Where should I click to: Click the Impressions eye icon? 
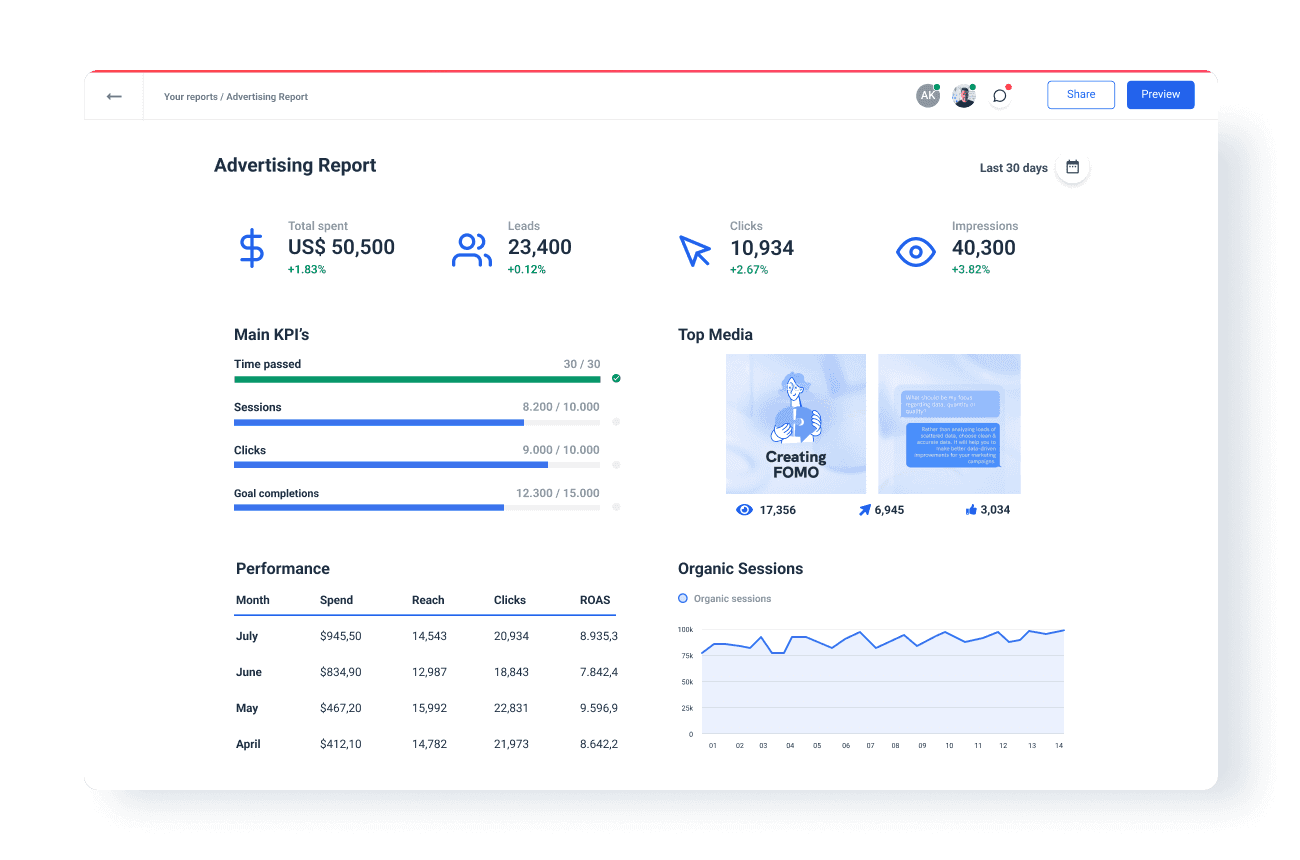click(x=915, y=252)
